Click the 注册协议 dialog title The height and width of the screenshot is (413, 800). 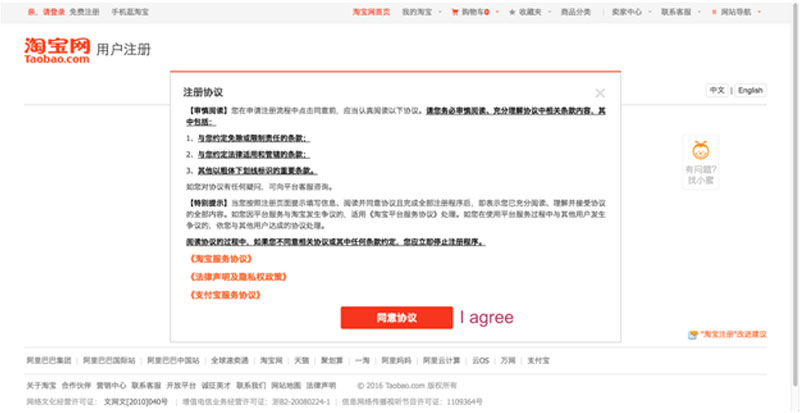[203, 92]
